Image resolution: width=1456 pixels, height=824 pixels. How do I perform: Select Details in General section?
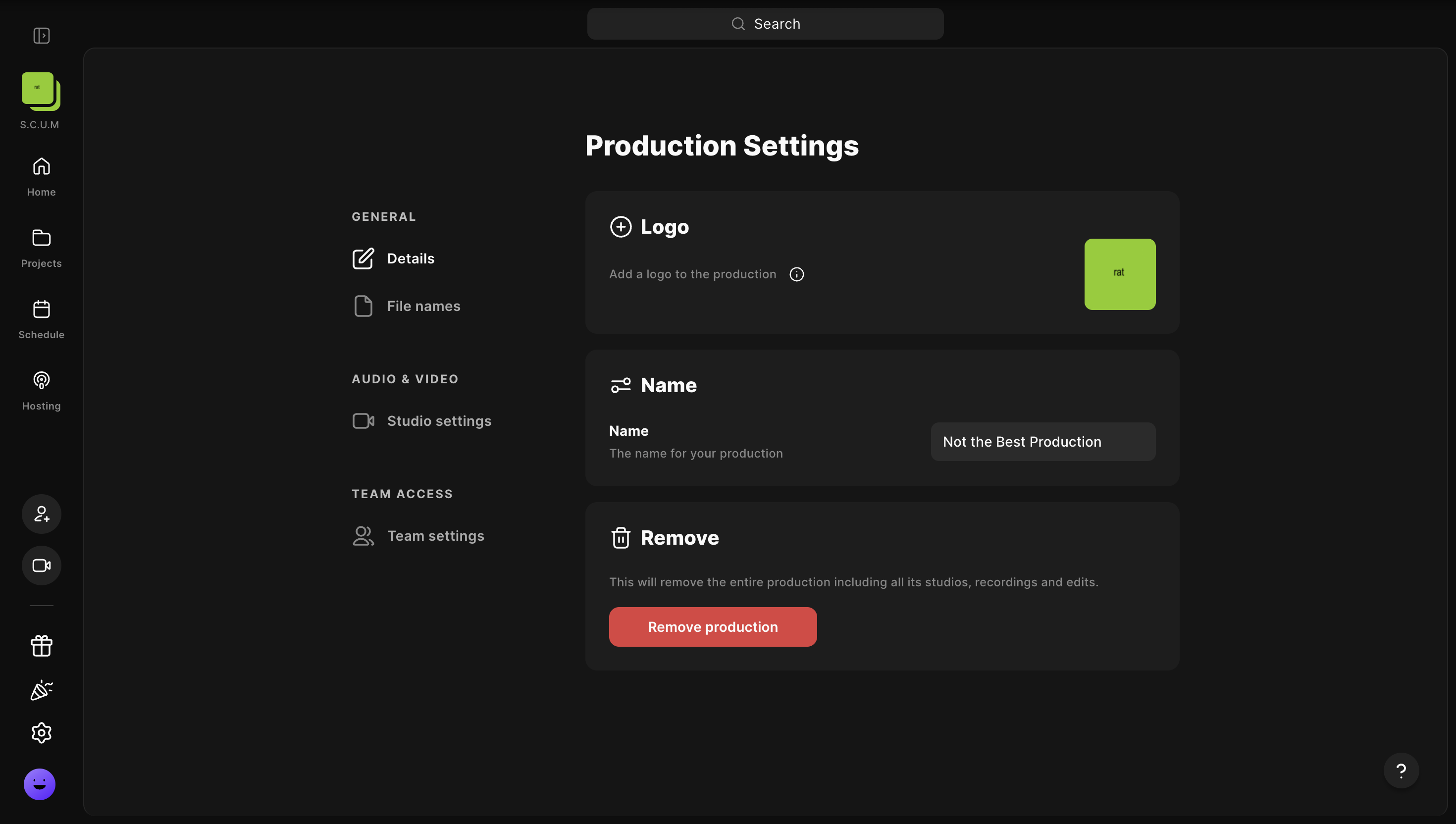(x=410, y=258)
